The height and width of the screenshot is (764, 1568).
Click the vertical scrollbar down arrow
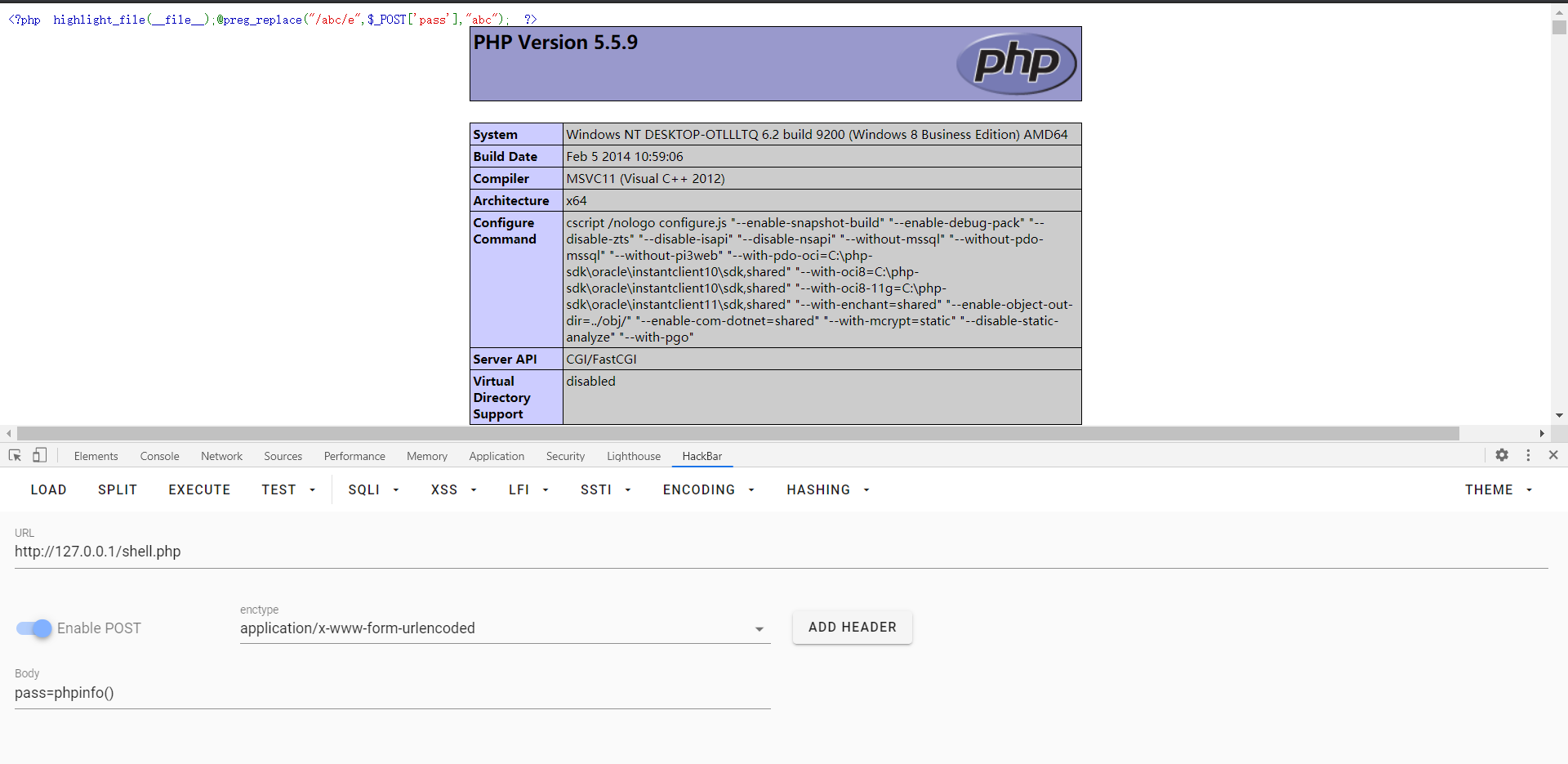tap(1559, 415)
